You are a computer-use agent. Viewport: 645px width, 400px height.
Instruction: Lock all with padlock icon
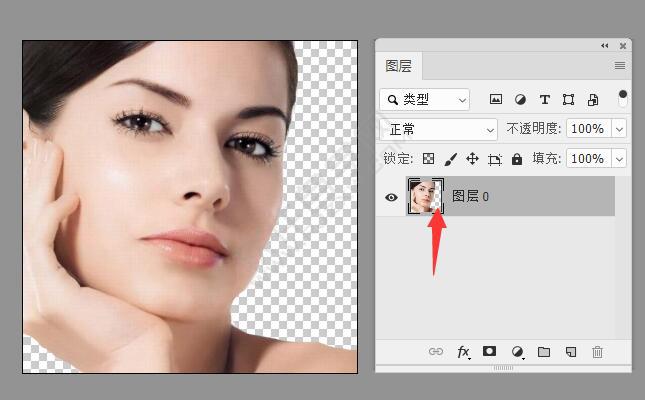[517, 159]
